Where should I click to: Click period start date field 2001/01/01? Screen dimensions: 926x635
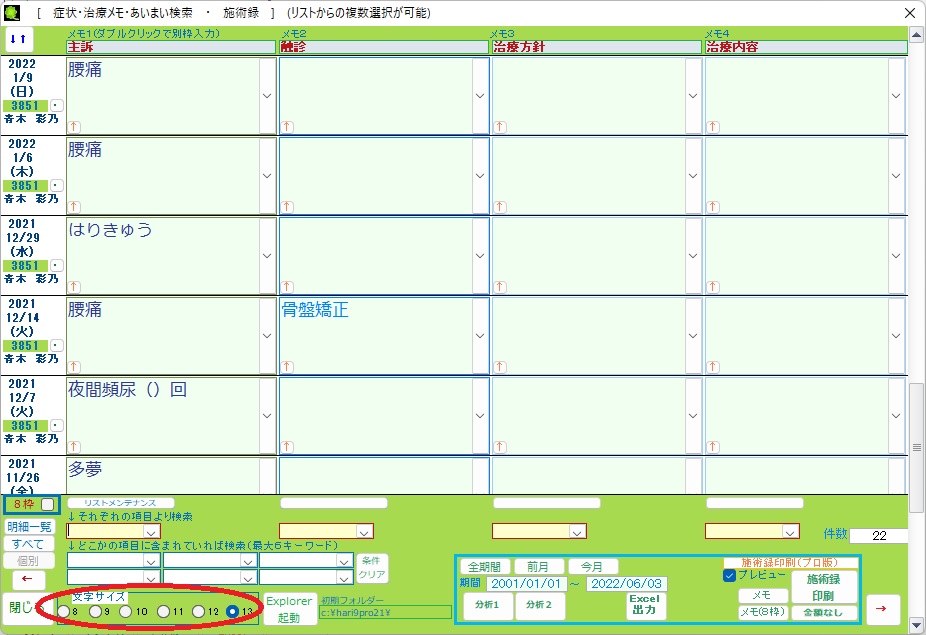526,584
